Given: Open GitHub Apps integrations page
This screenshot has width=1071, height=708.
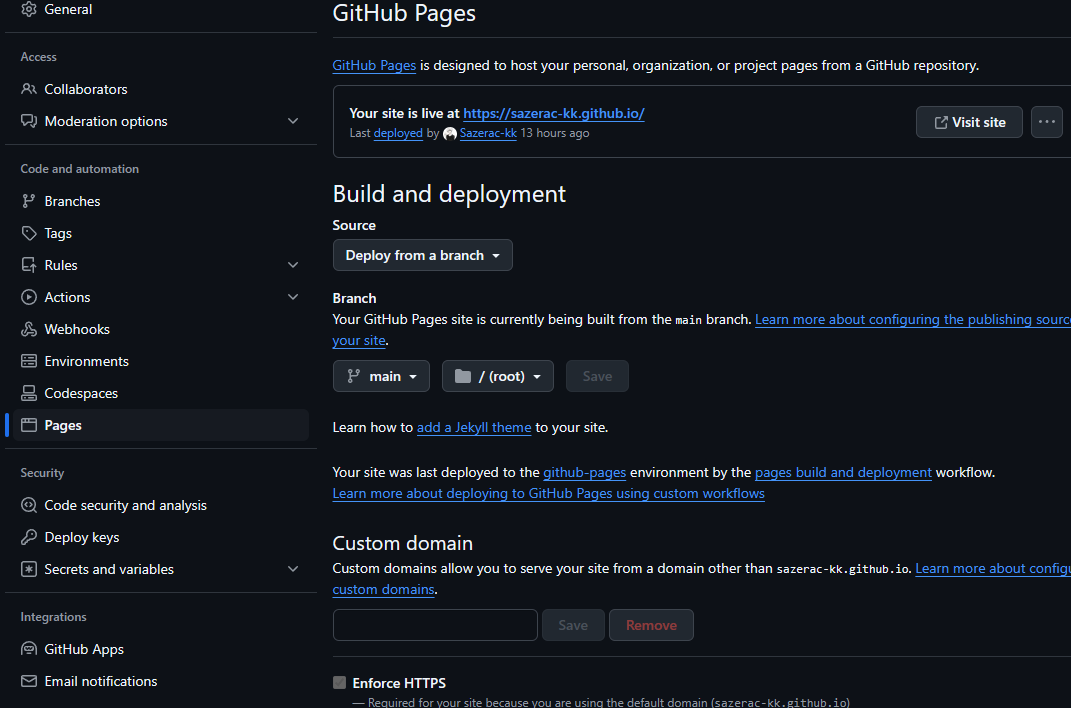Looking at the screenshot, I should coord(161,649).
